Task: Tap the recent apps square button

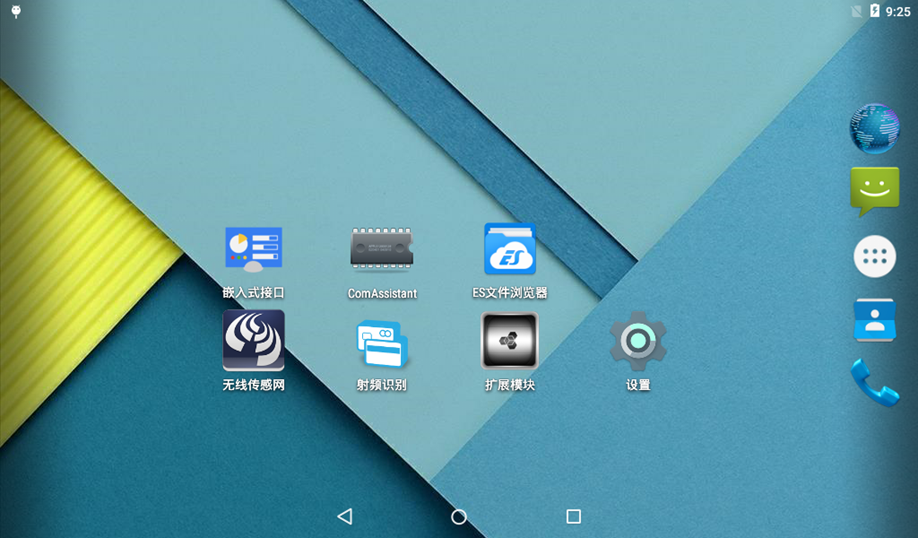Action: (574, 516)
